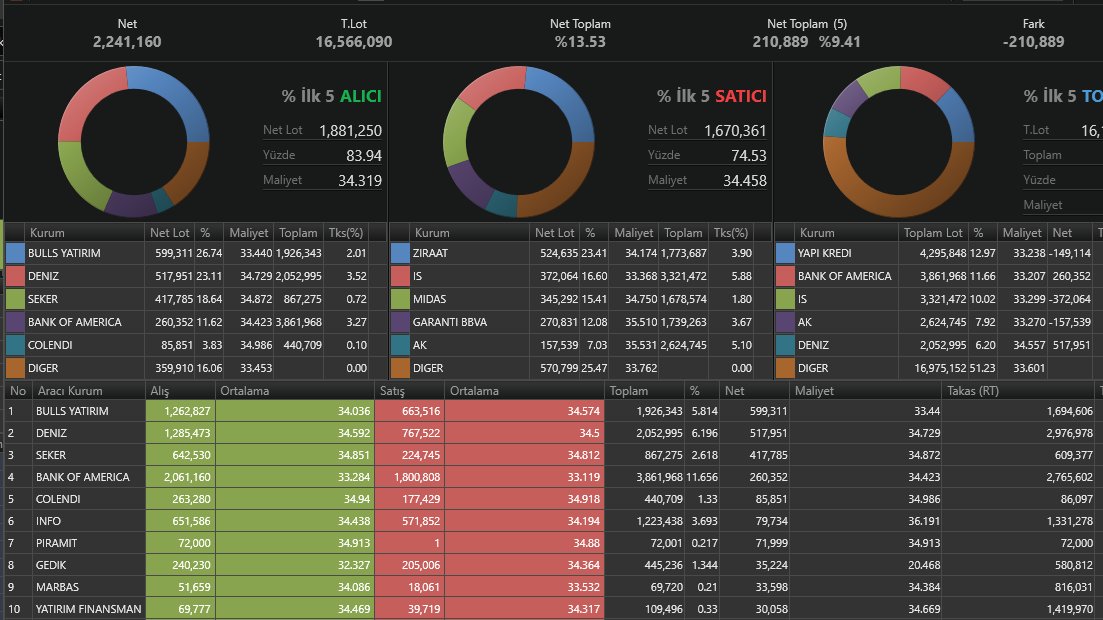Click T.Lot value 16,566,090
The width and height of the screenshot is (1103, 620).
[x=354, y=42]
